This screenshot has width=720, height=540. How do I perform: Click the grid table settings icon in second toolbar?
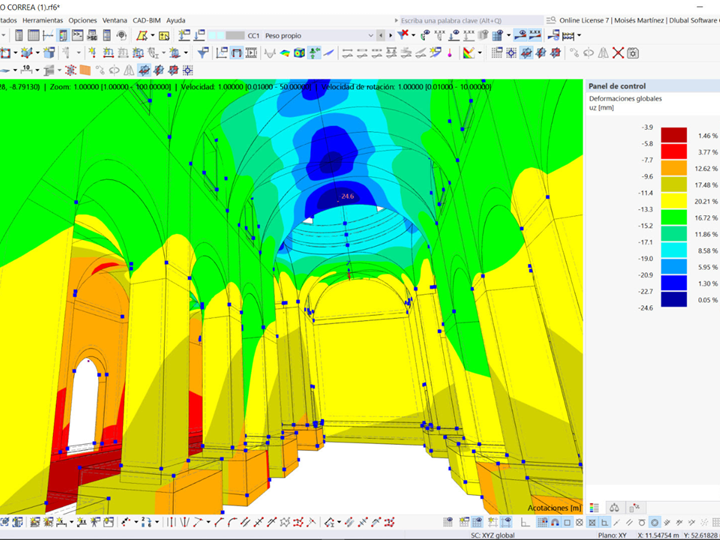(x=497, y=53)
